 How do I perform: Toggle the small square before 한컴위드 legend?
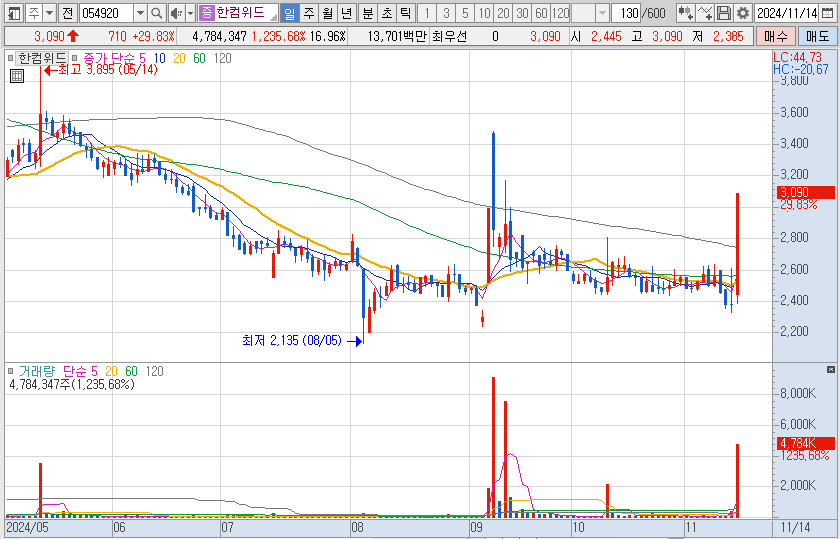[x=11, y=58]
